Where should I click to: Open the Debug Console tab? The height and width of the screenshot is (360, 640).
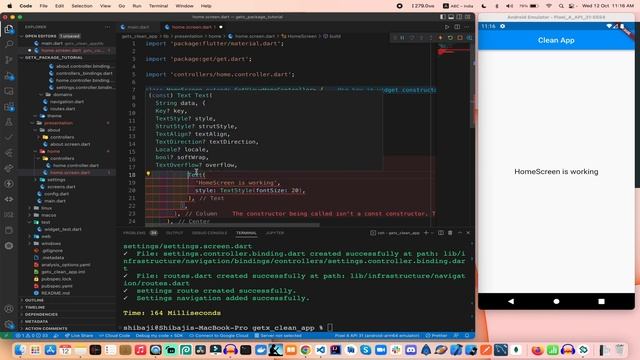pyautogui.click(x=209, y=233)
